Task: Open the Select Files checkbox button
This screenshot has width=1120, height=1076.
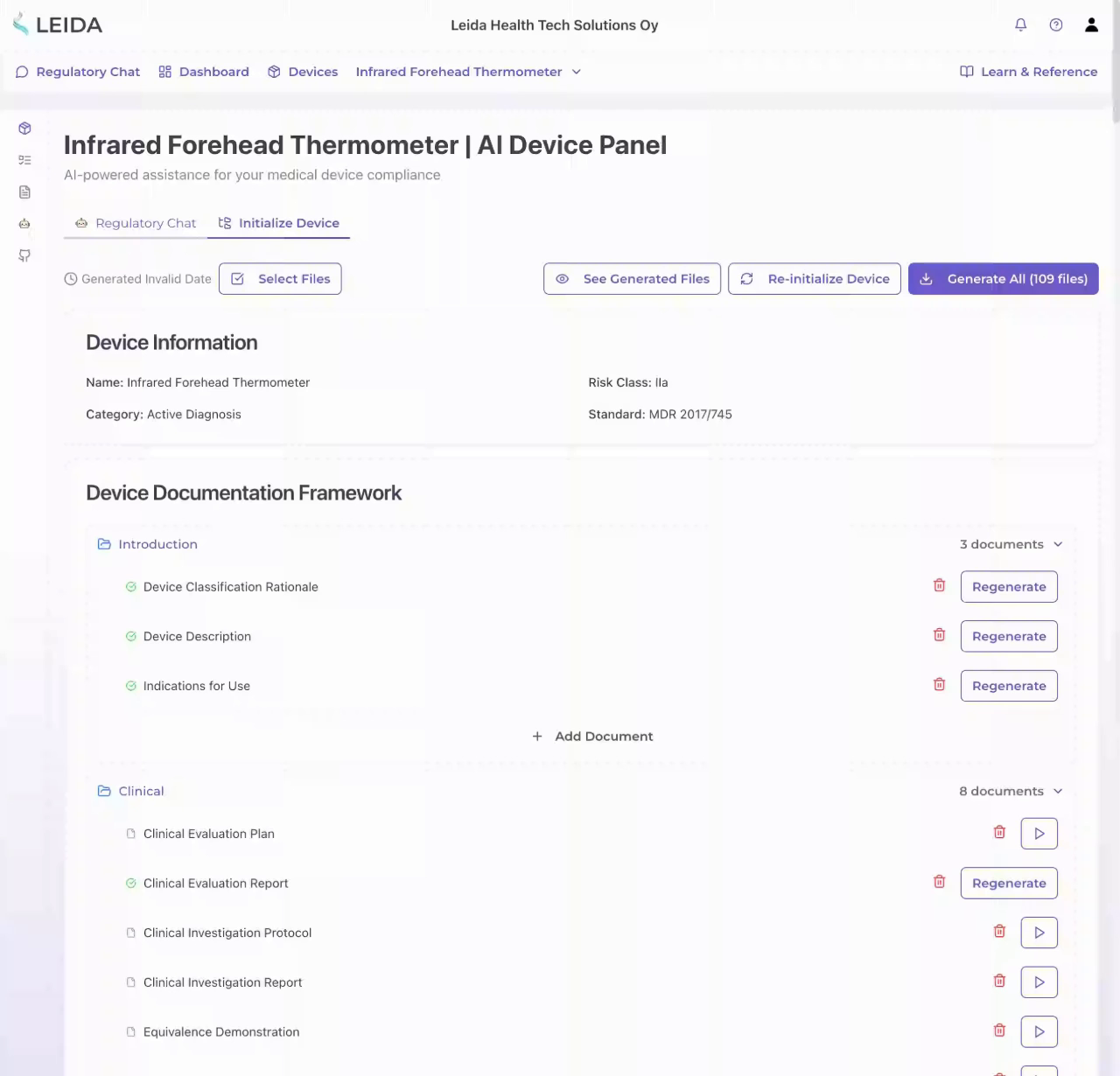Action: click(x=280, y=279)
